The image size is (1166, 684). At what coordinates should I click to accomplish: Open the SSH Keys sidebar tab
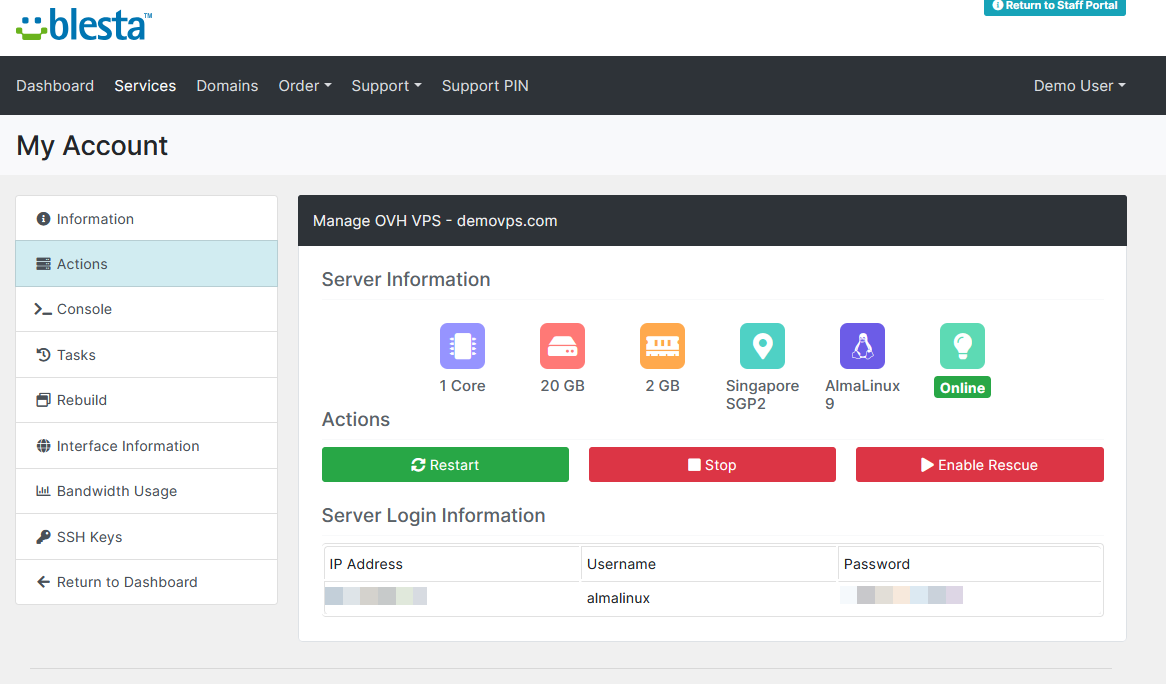point(146,537)
